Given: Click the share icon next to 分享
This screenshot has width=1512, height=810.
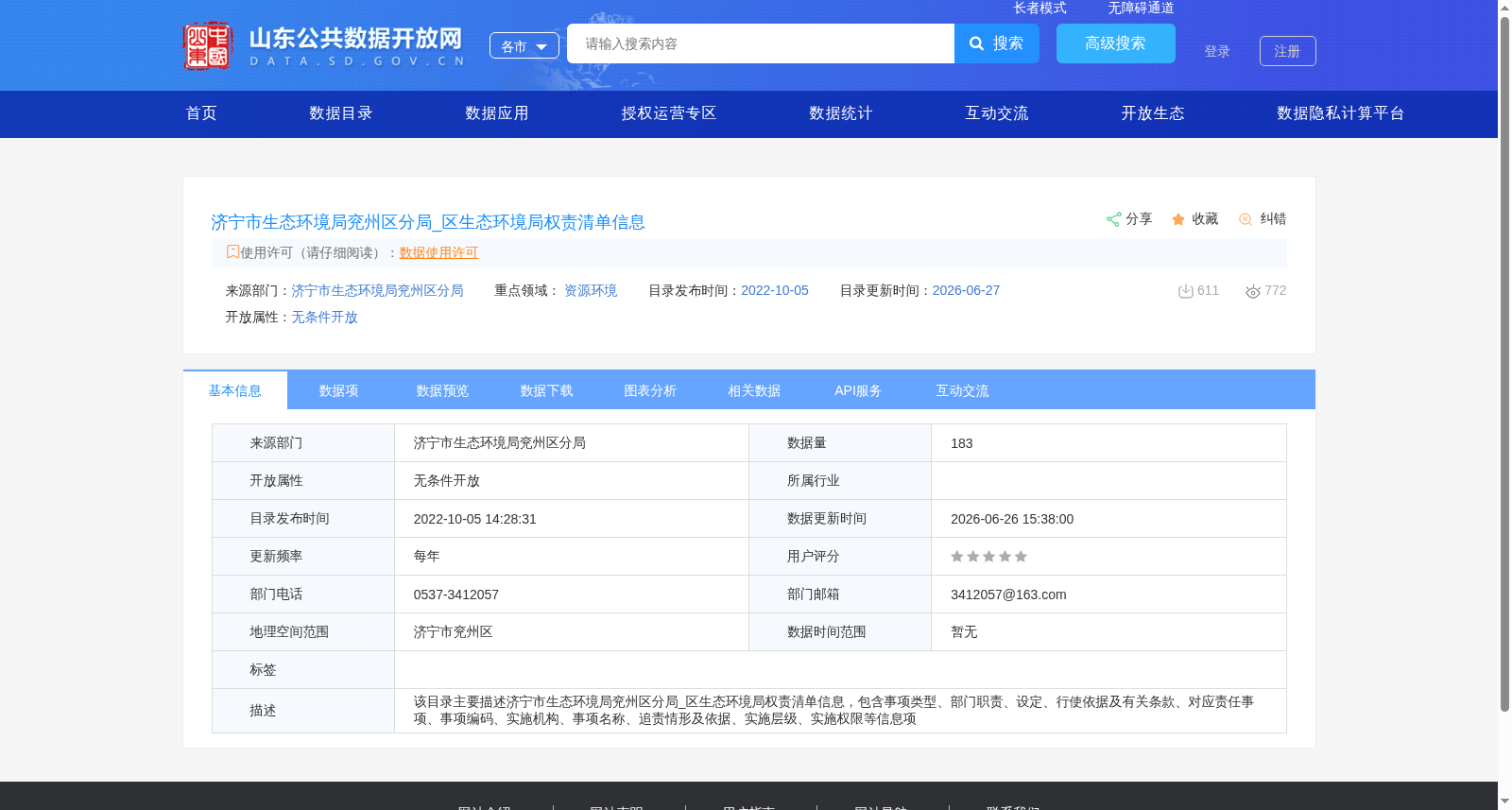Looking at the screenshot, I should tap(1114, 219).
